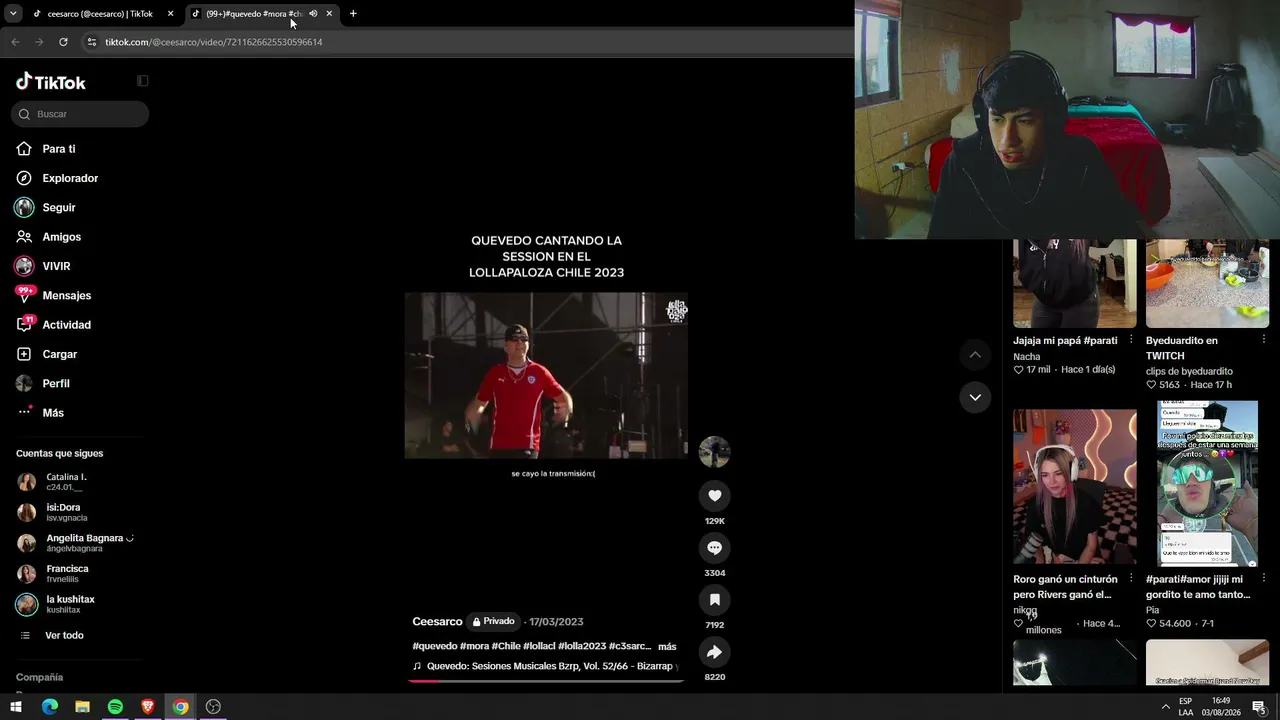Open the Ceesarco author name
Screen dimensions: 1280x720
(437, 622)
